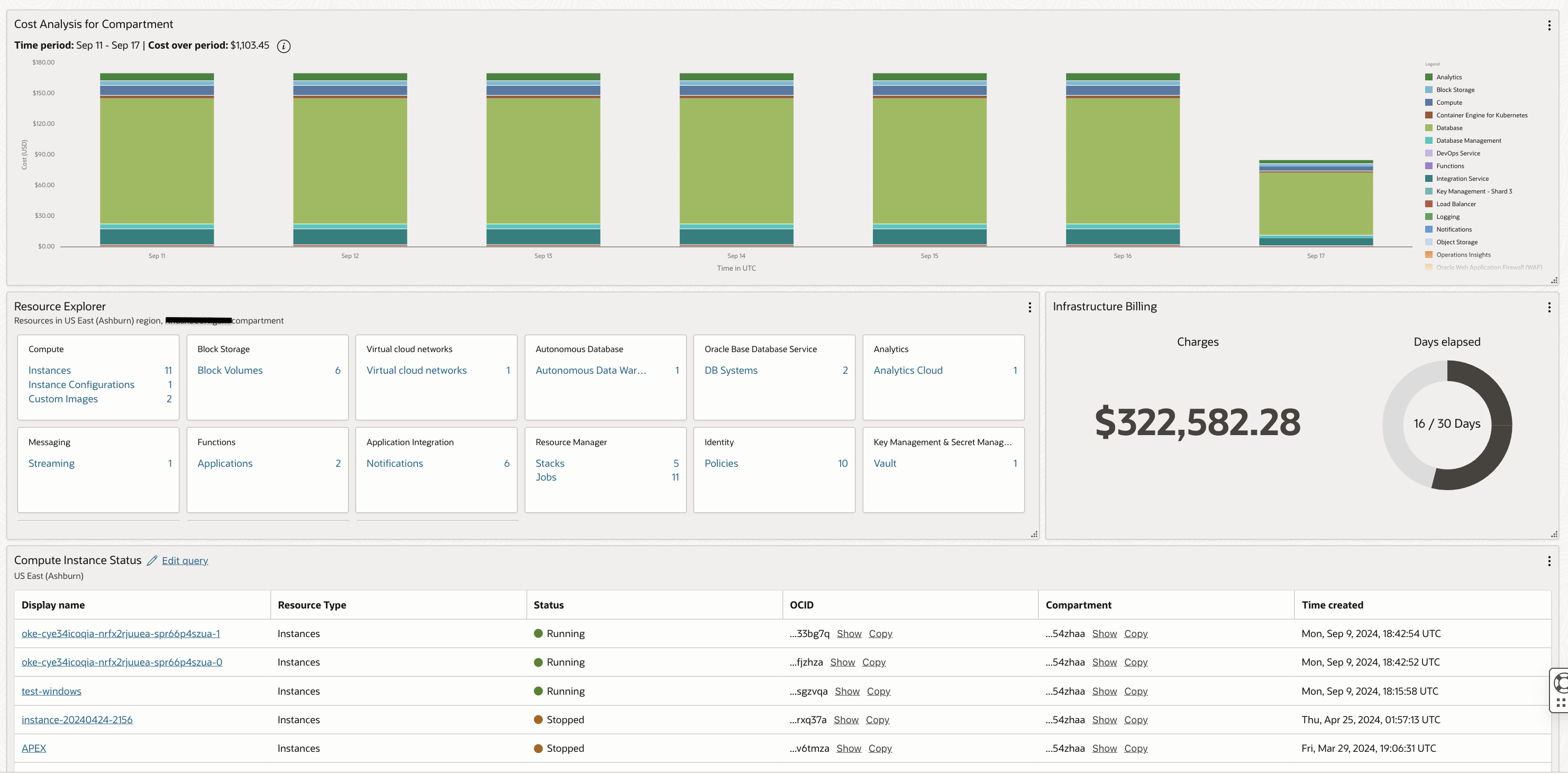
Task: Toggle Database series in chart legend
Action: tap(1448, 128)
